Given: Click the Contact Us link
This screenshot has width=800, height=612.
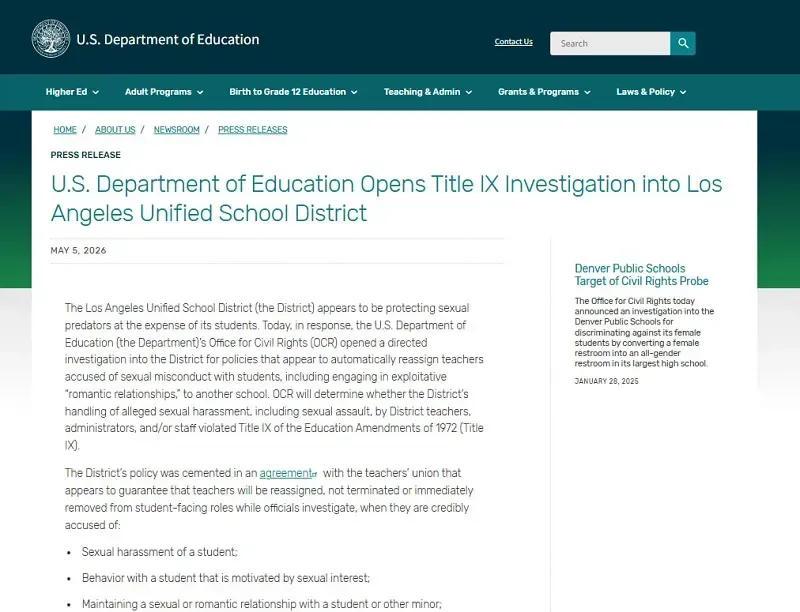Looking at the screenshot, I should 513,42.
